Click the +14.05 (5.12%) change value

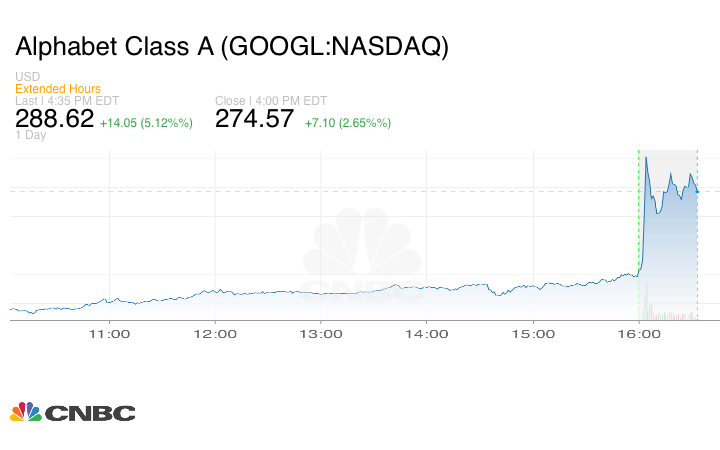145,123
